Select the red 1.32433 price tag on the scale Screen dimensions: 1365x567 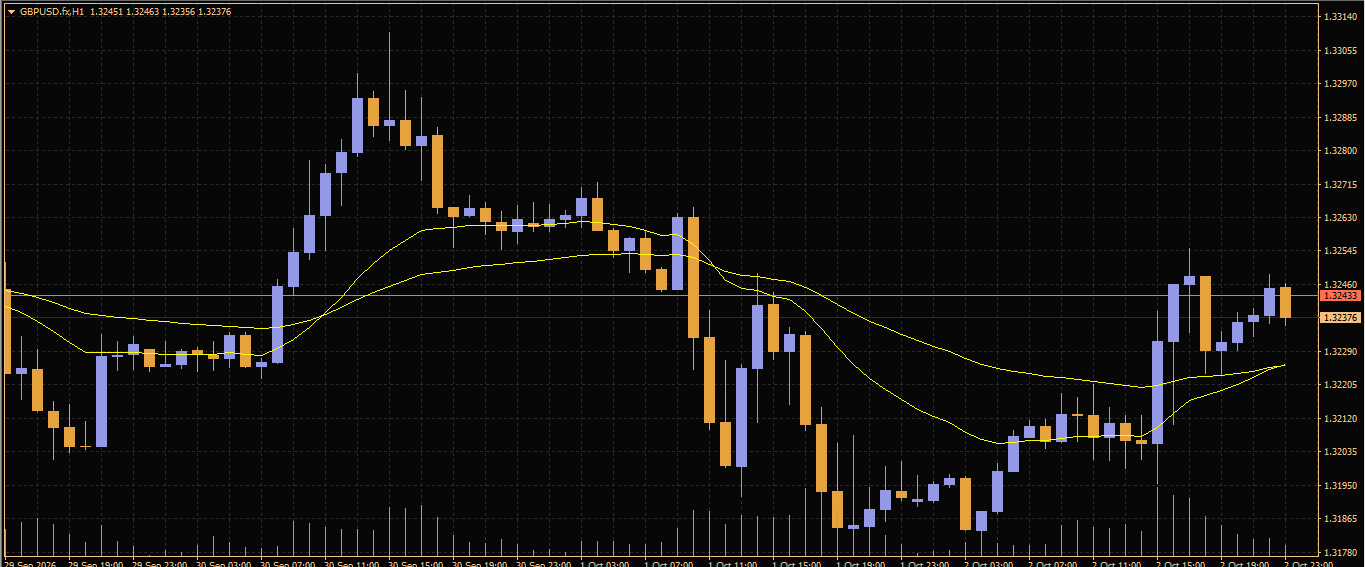(x=1340, y=295)
